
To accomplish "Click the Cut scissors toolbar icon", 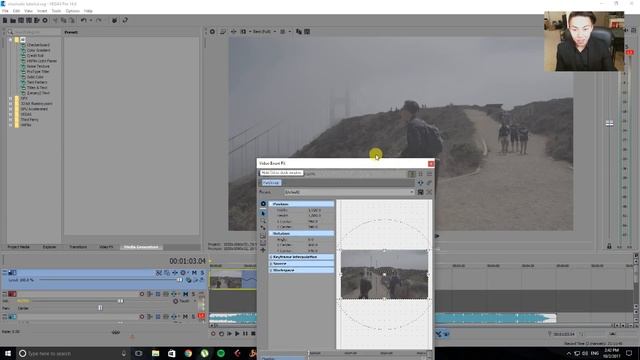I will (x=55, y=20).
